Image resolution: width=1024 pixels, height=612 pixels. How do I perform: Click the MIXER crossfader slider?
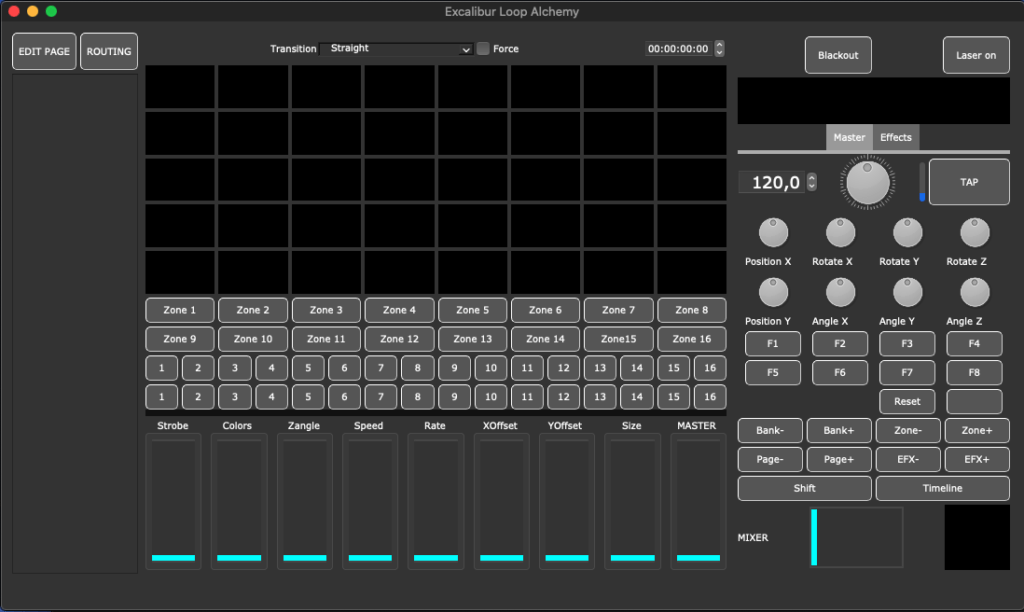[x=856, y=538]
